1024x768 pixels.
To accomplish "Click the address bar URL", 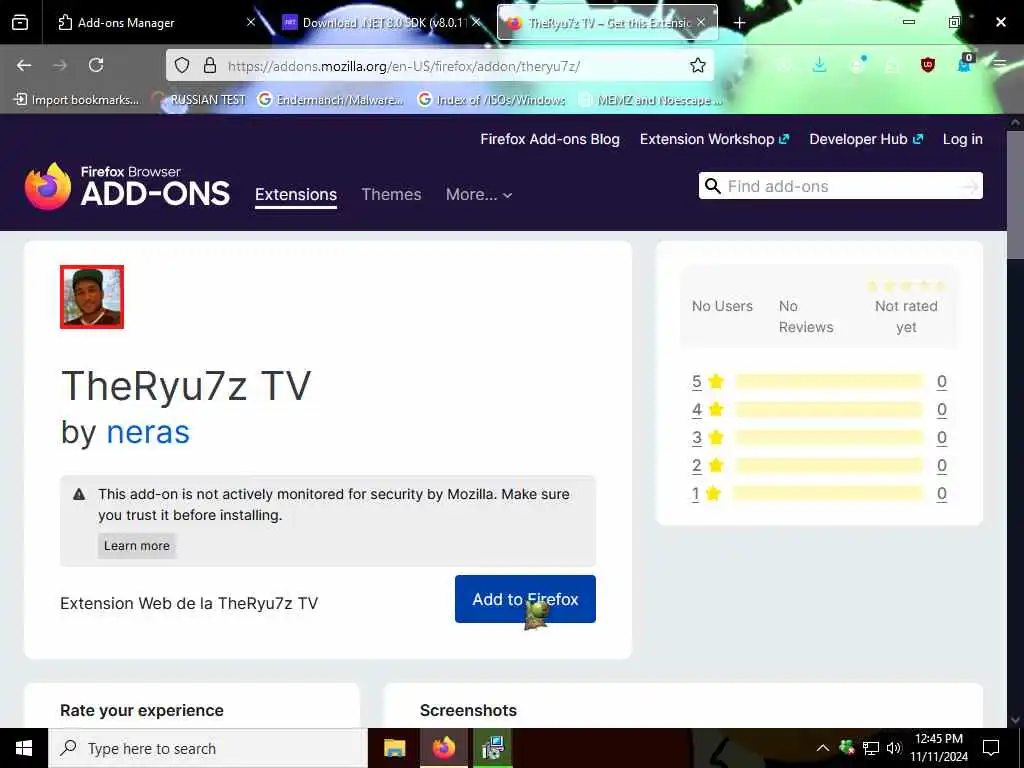I will (x=404, y=66).
